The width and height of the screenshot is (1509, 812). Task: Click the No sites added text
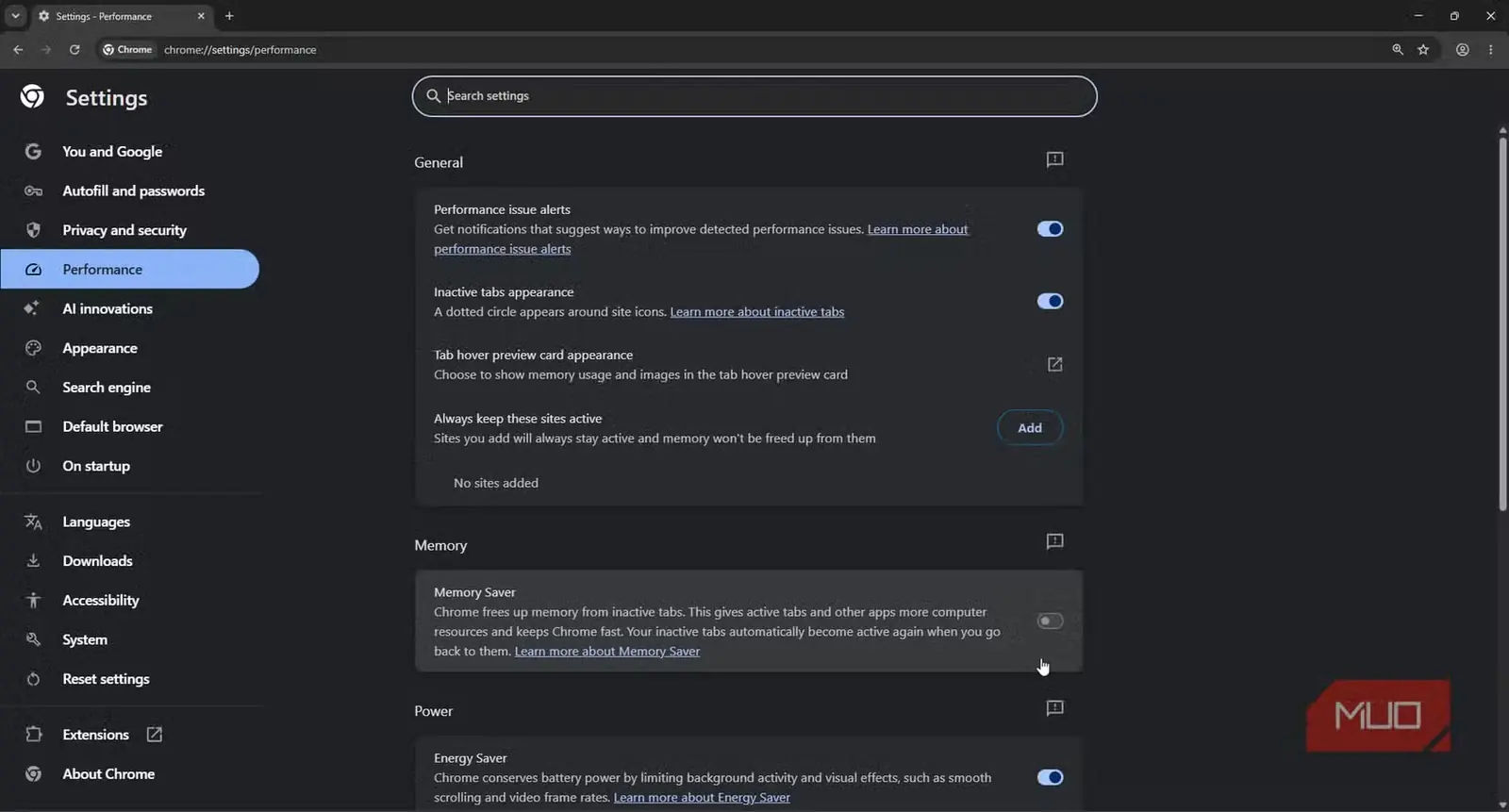[x=496, y=483]
